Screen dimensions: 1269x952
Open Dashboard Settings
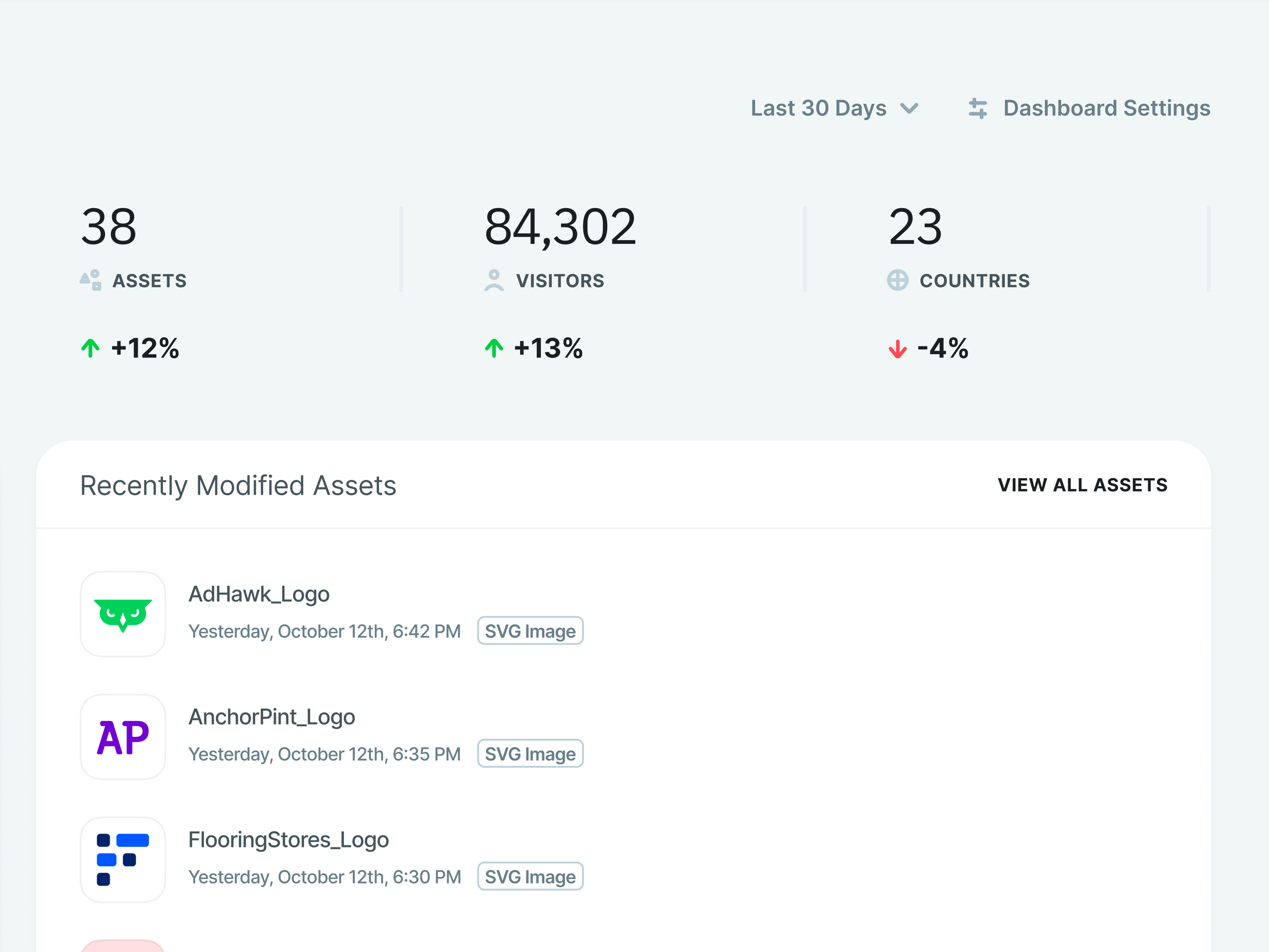tap(1089, 108)
